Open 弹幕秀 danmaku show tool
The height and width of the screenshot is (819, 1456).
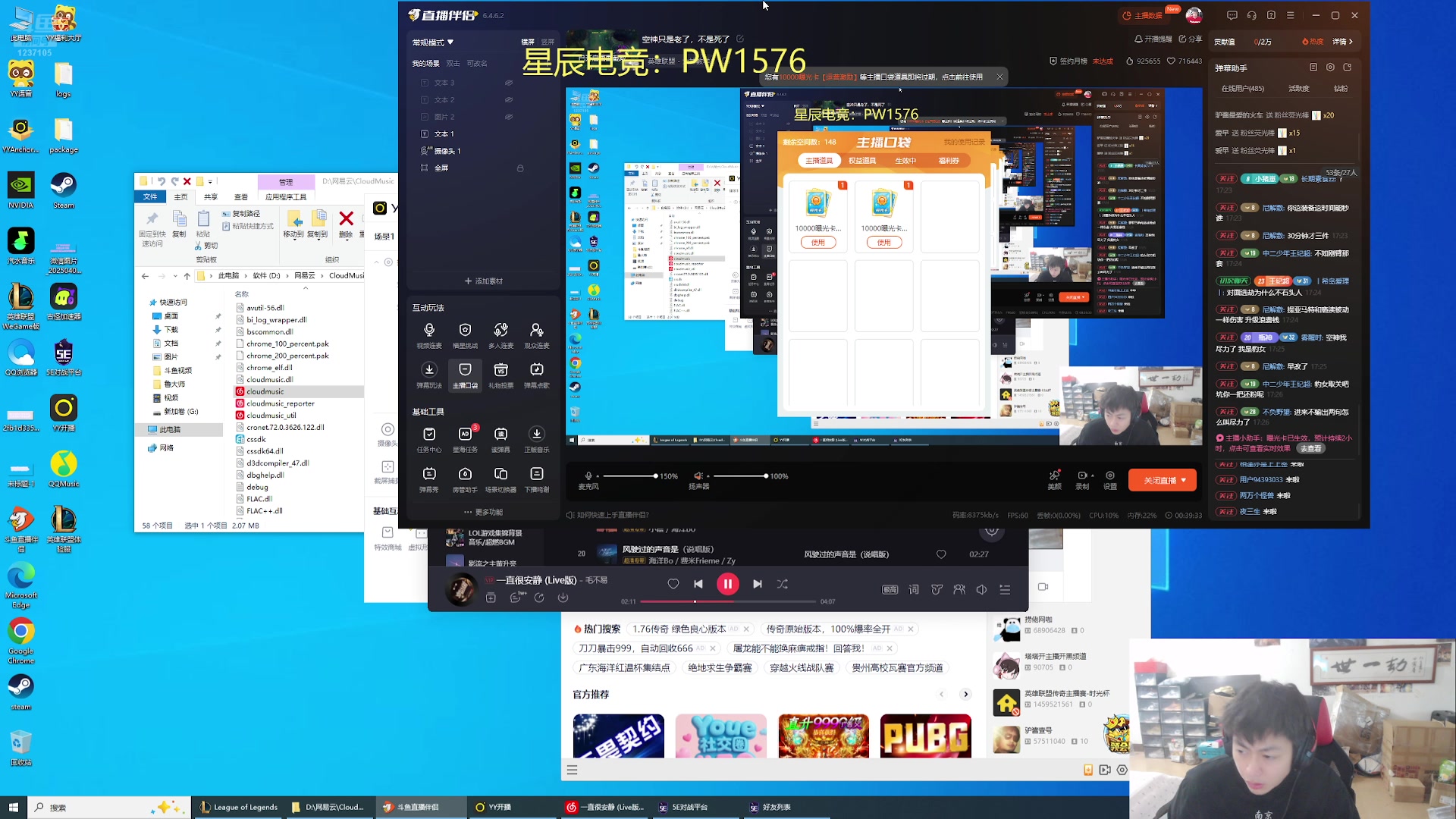coord(429,479)
